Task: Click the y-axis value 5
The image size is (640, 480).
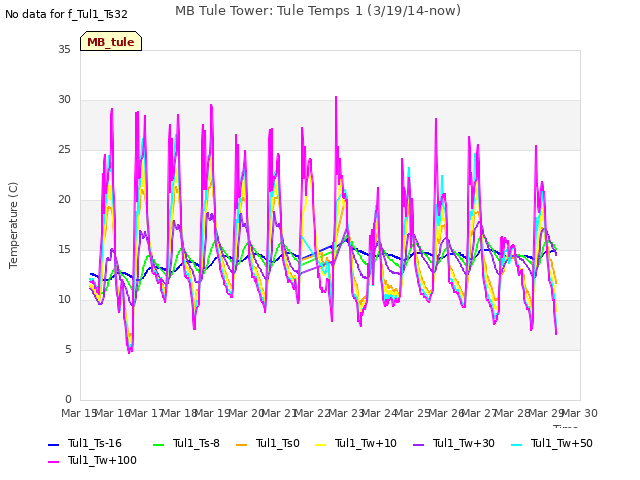Action: [68, 349]
